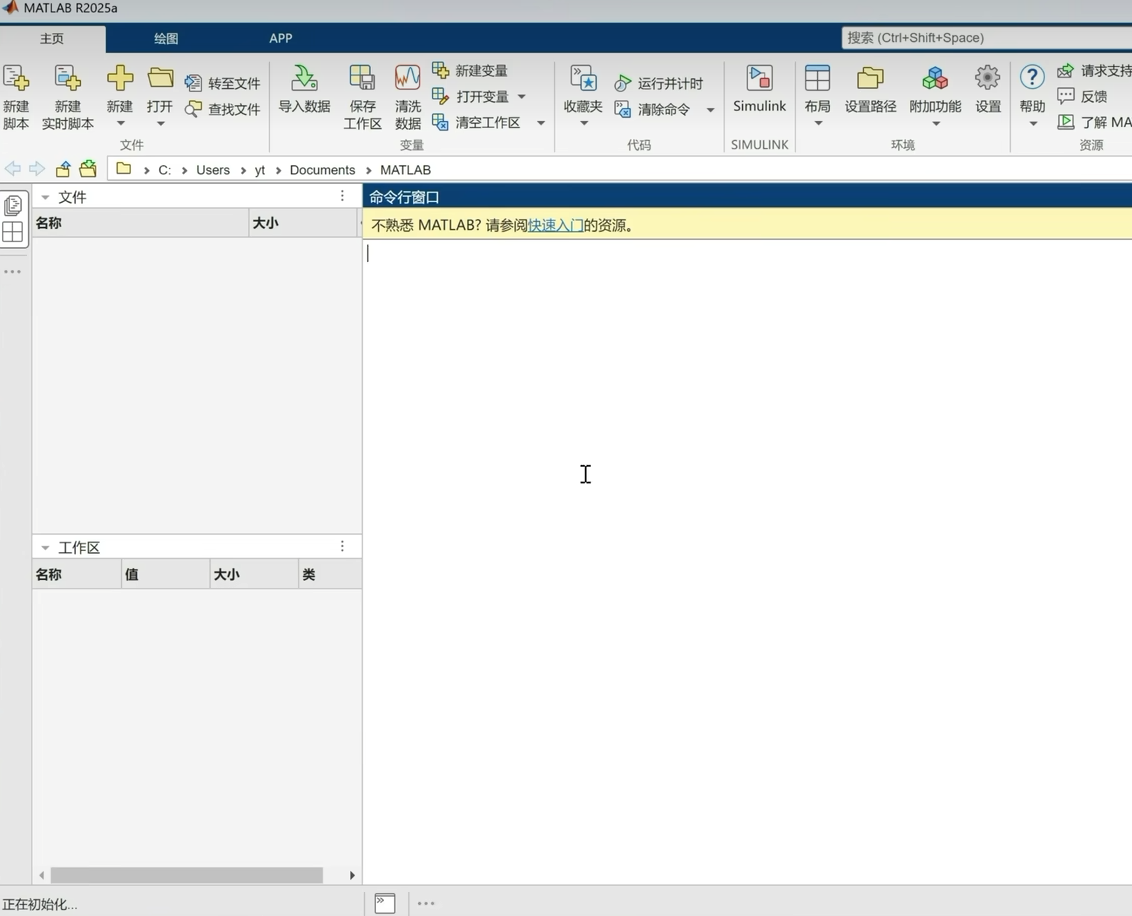Expand the 打开变量 dropdown arrow
The width and height of the screenshot is (1132, 916).
tap(522, 97)
